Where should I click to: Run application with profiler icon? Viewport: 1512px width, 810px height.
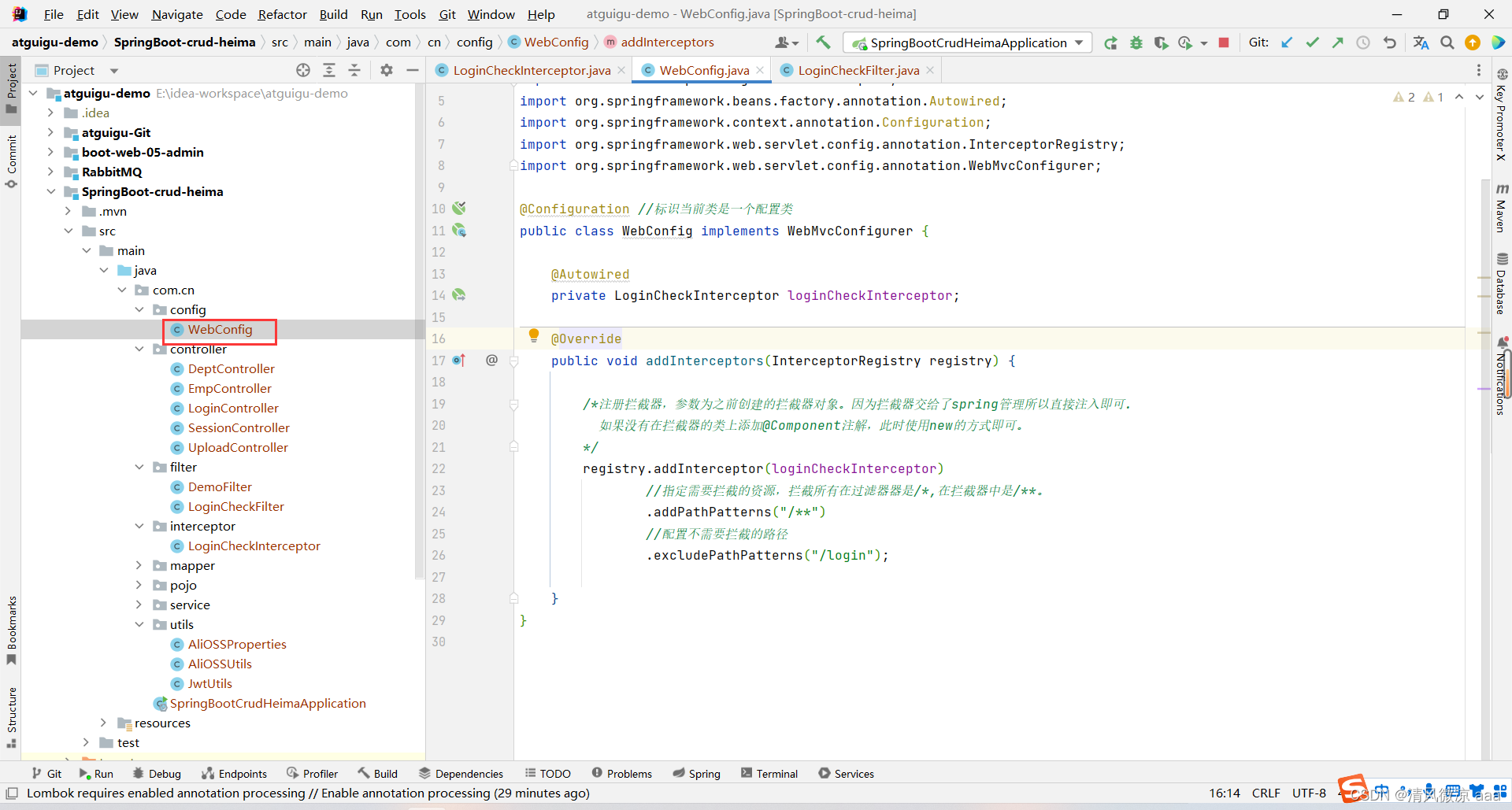pyautogui.click(x=1185, y=43)
